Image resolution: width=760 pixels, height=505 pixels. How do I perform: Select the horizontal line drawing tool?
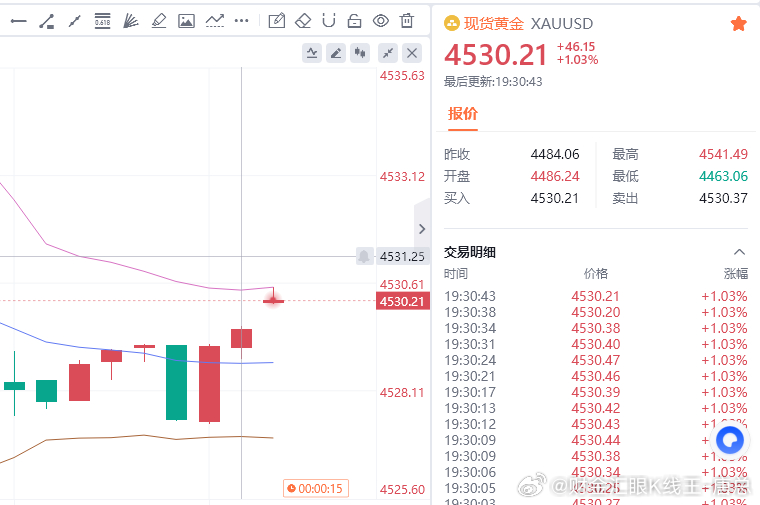click(x=18, y=21)
